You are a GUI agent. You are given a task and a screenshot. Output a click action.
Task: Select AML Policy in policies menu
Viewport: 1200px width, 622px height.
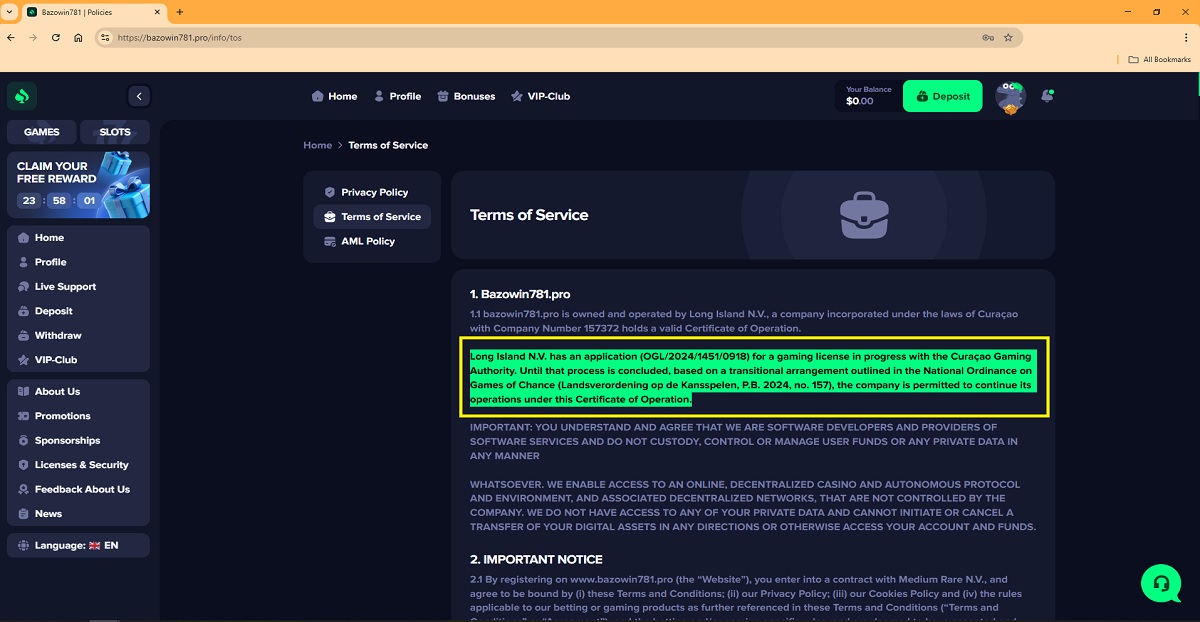click(x=367, y=241)
